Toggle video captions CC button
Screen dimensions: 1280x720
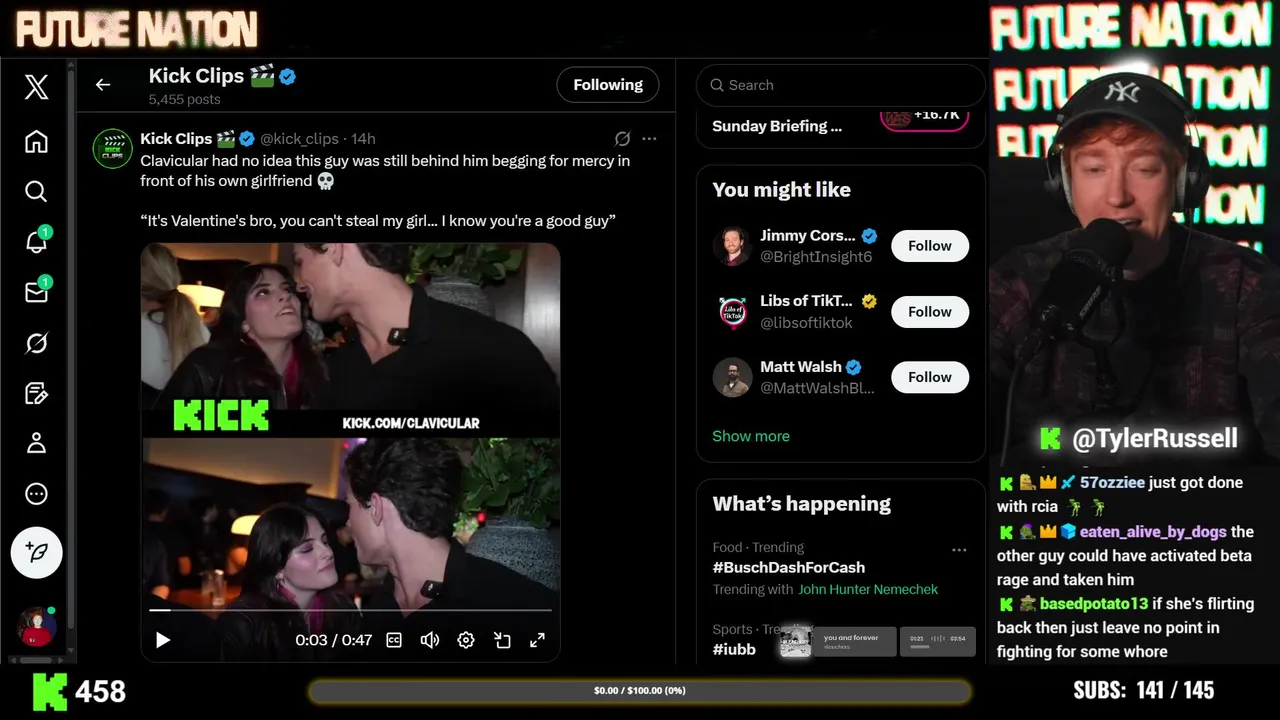[394, 640]
